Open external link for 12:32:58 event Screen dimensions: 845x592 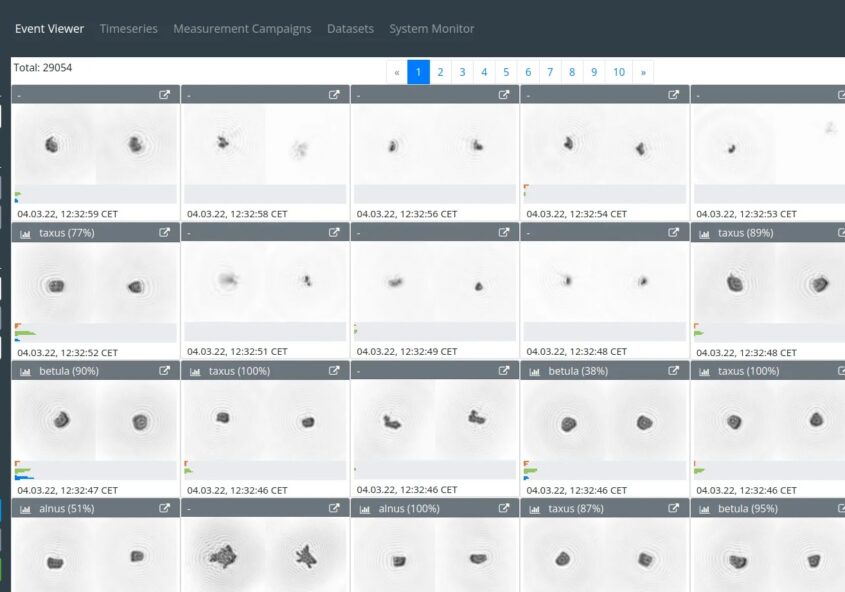tap(334, 94)
